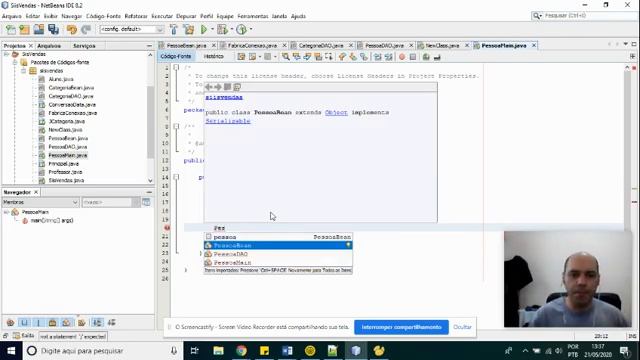Image resolution: width=640 pixels, height=360 pixels.
Task: Switch to the Histórico editor view
Action: click(213, 56)
